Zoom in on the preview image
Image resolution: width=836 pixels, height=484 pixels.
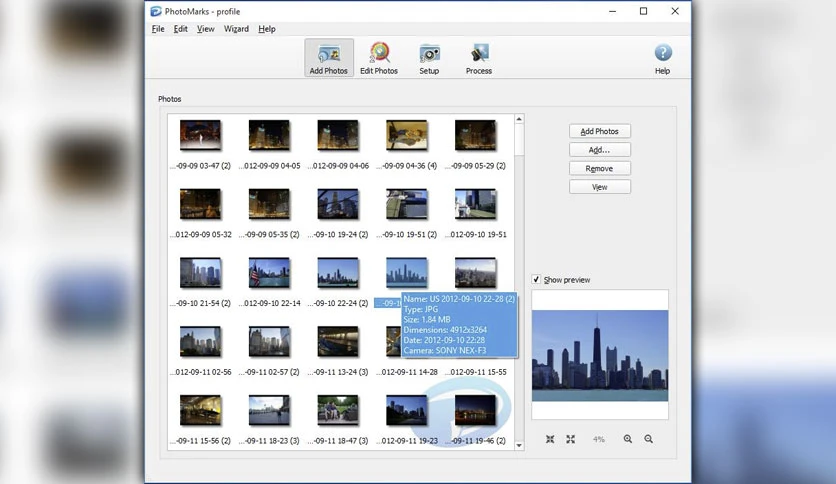coord(628,439)
